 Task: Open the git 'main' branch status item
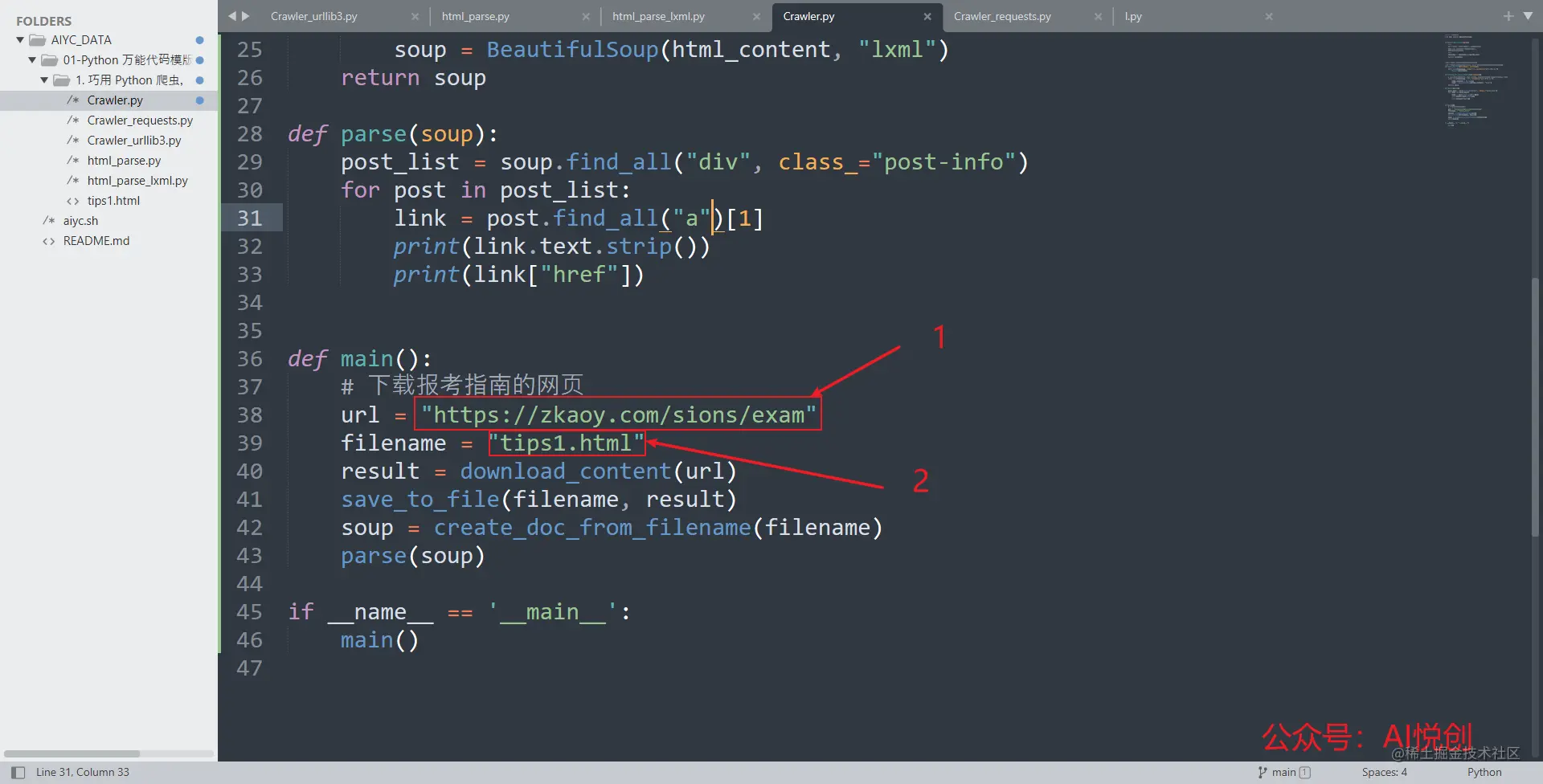point(1284,773)
